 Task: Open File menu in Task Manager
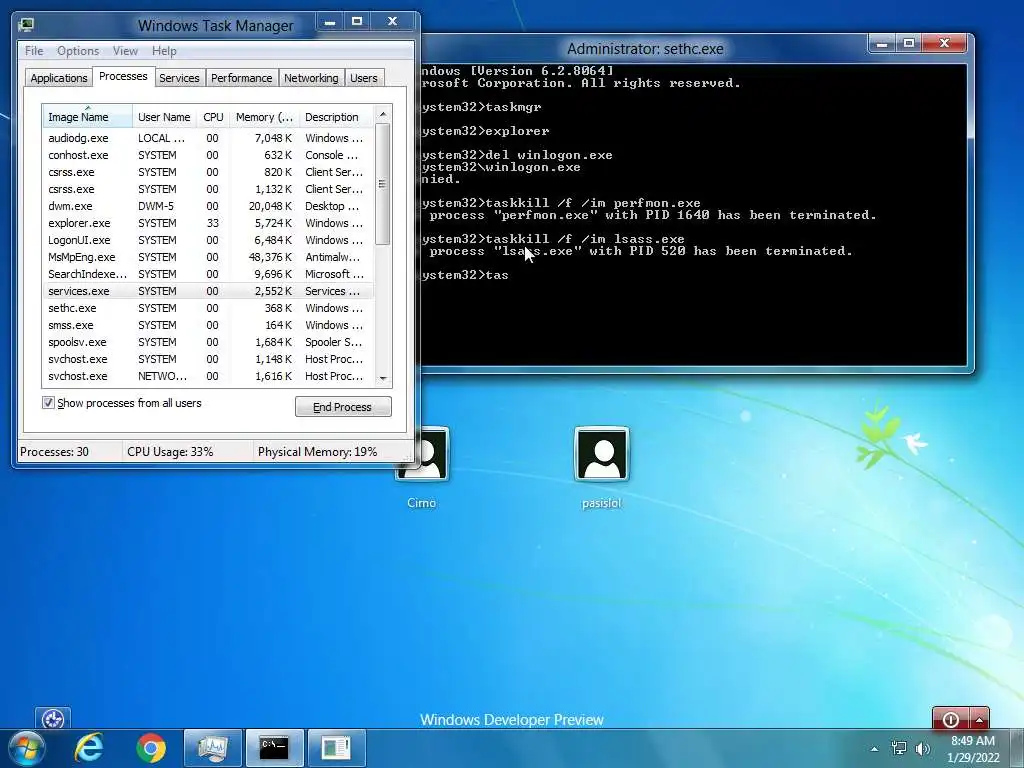click(34, 51)
